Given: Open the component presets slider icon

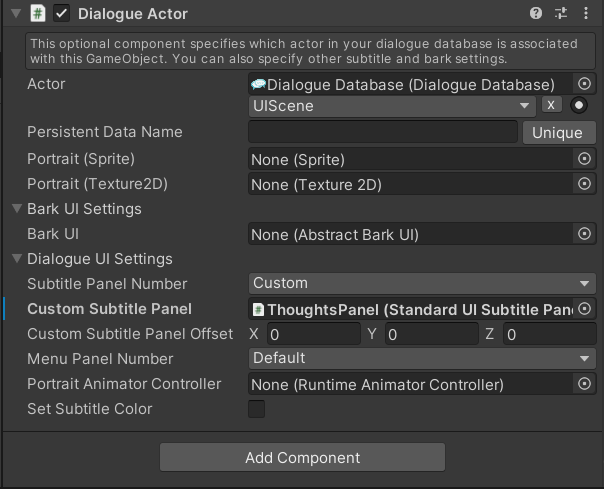Looking at the screenshot, I should point(560,13).
